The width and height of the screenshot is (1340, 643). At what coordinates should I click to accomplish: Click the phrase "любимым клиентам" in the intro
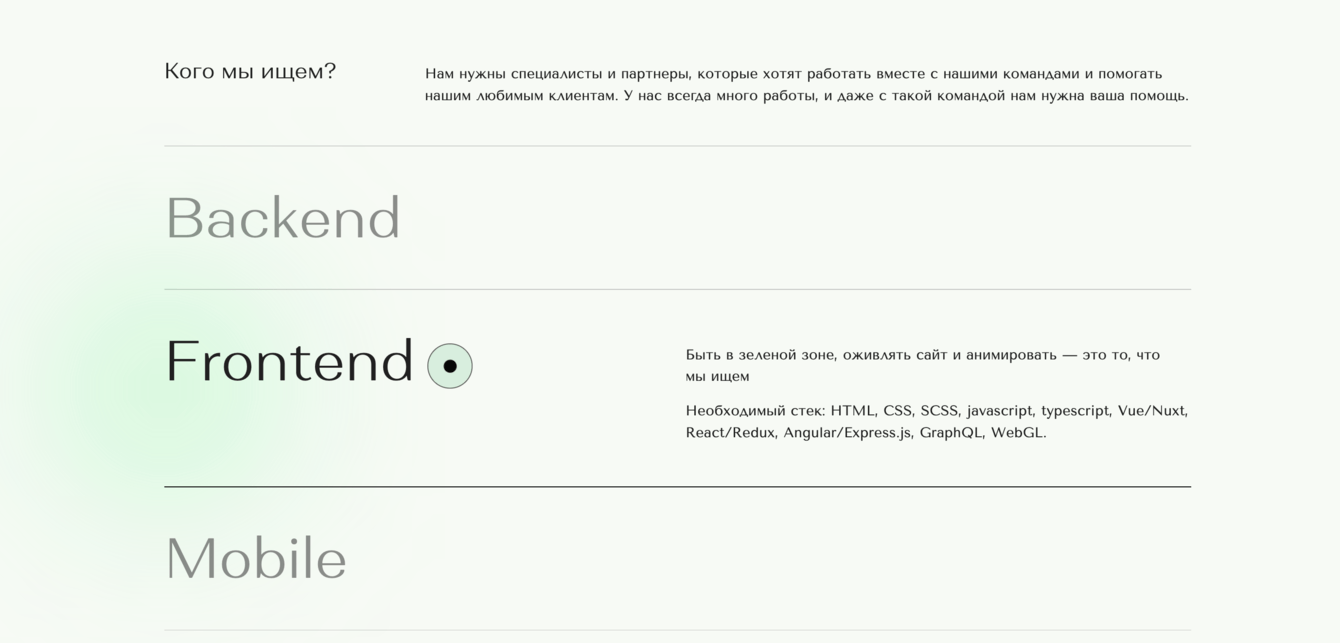tap(548, 96)
